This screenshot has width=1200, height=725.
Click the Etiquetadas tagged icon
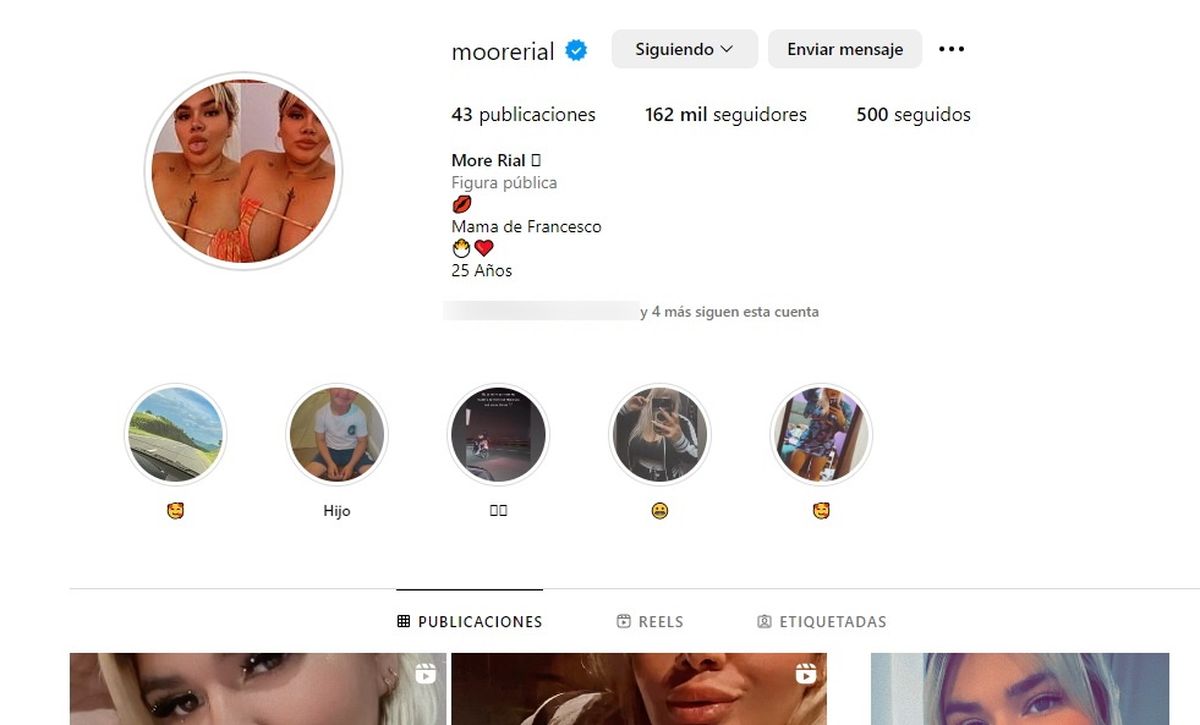tap(765, 621)
